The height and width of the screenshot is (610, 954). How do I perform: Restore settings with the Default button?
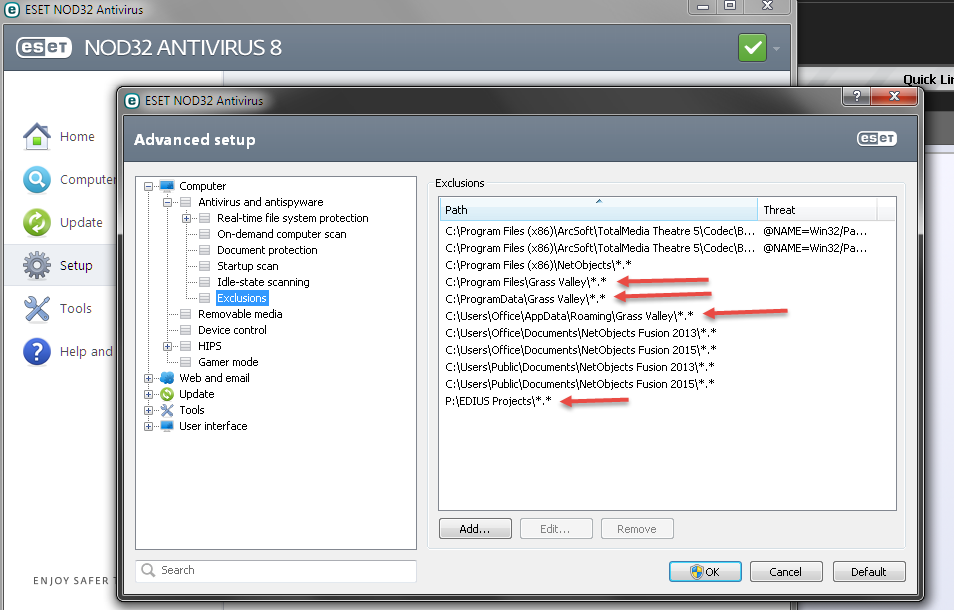pyautogui.click(x=869, y=572)
